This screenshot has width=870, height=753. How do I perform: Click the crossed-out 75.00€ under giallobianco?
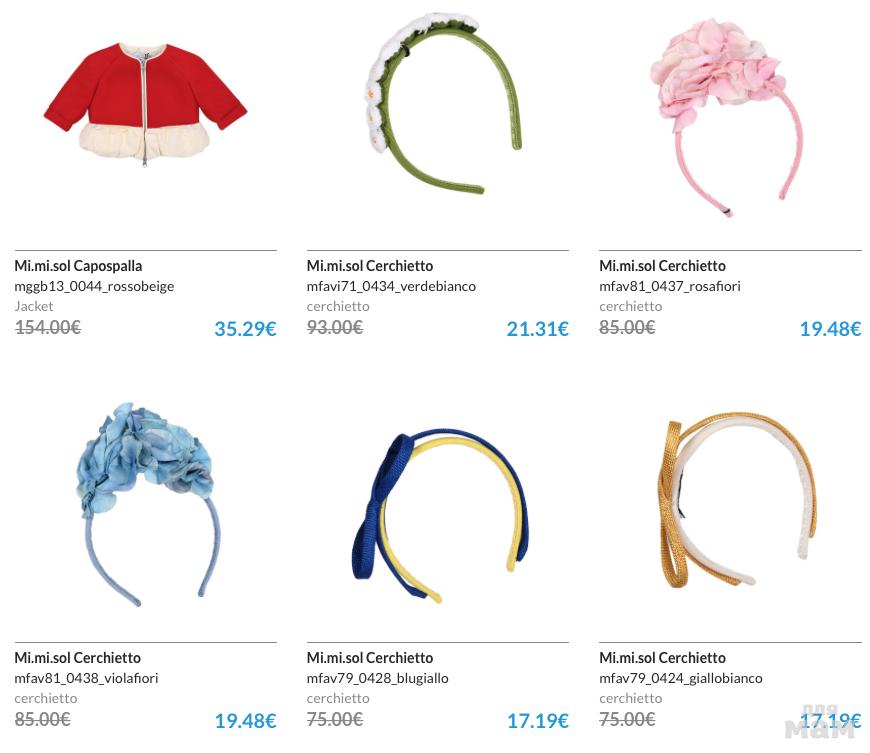(627, 719)
